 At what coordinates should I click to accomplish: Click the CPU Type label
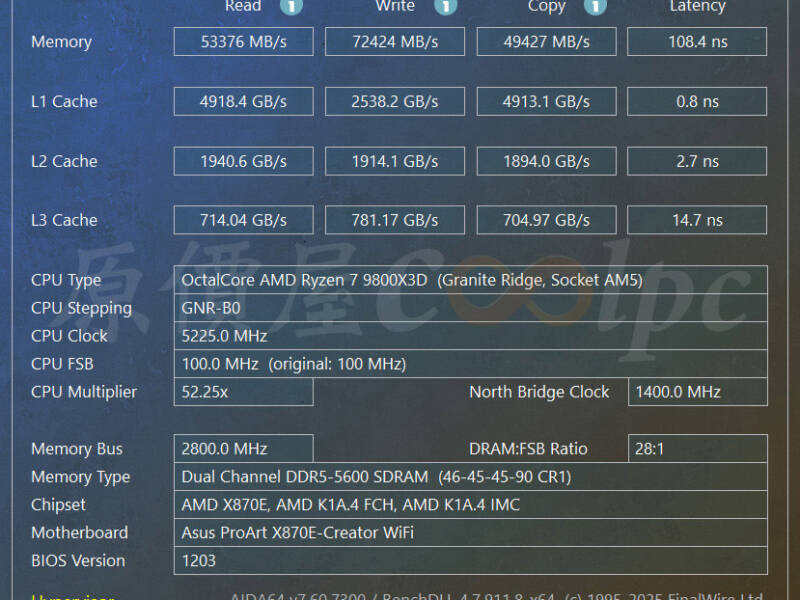pos(66,280)
